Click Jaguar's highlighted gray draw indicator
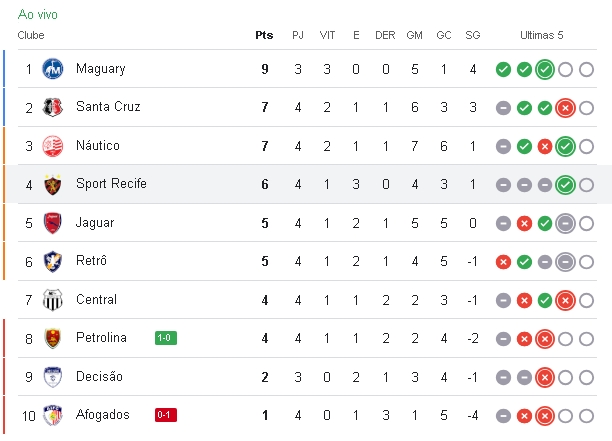Image resolution: width=612 pixels, height=441 pixels. [x=565, y=223]
